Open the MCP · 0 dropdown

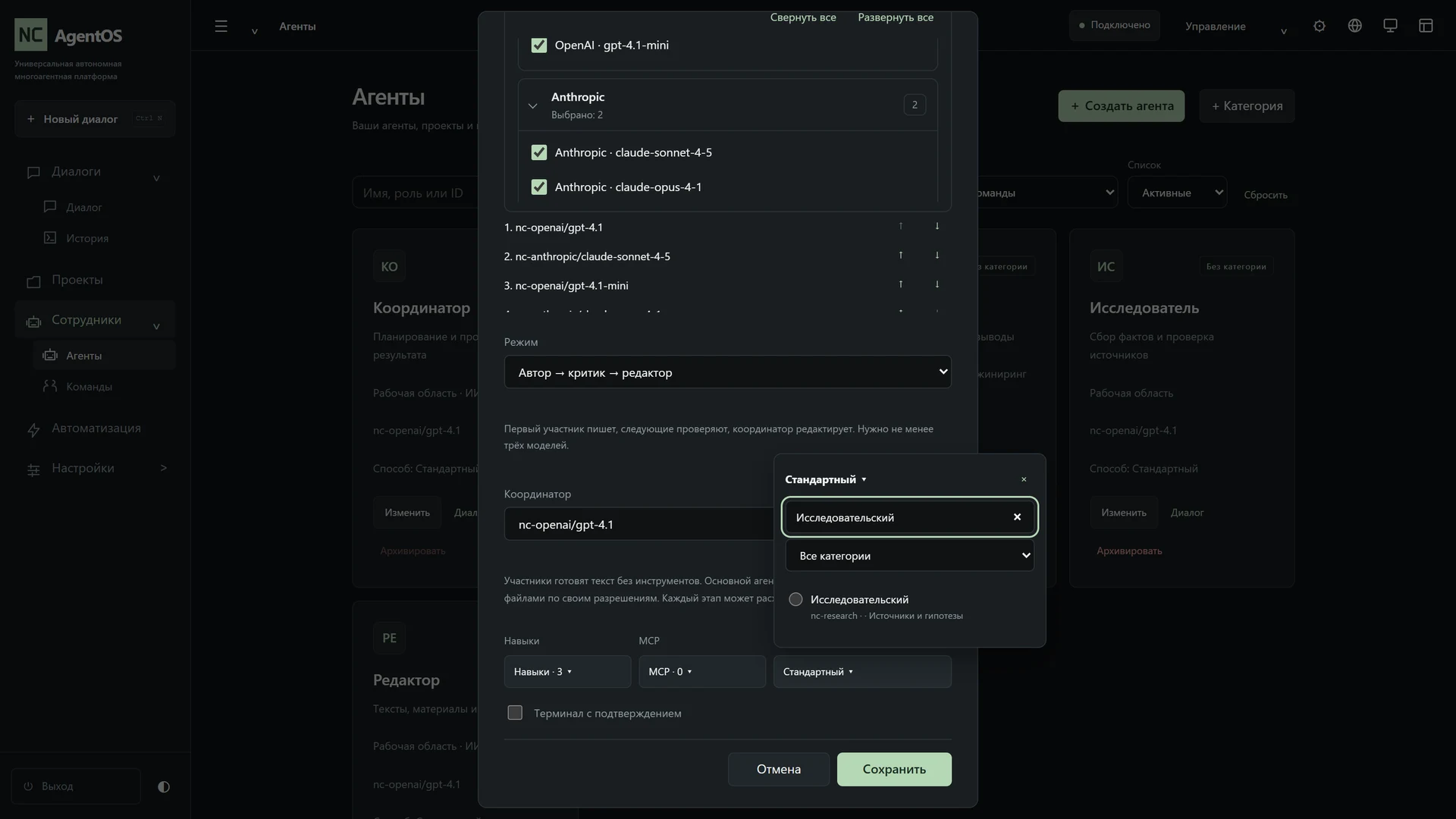pyautogui.click(x=701, y=672)
